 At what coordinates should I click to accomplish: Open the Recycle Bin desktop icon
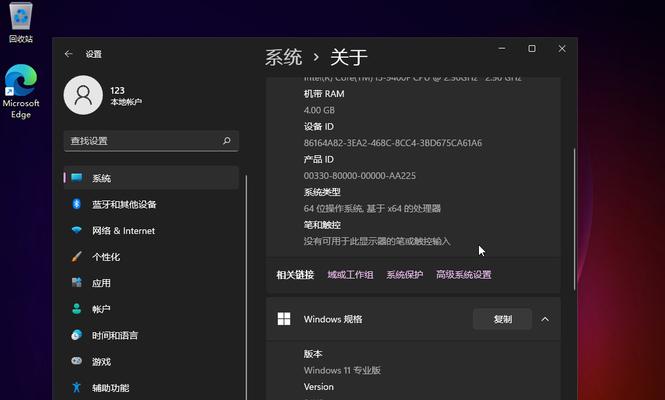pos(20,22)
